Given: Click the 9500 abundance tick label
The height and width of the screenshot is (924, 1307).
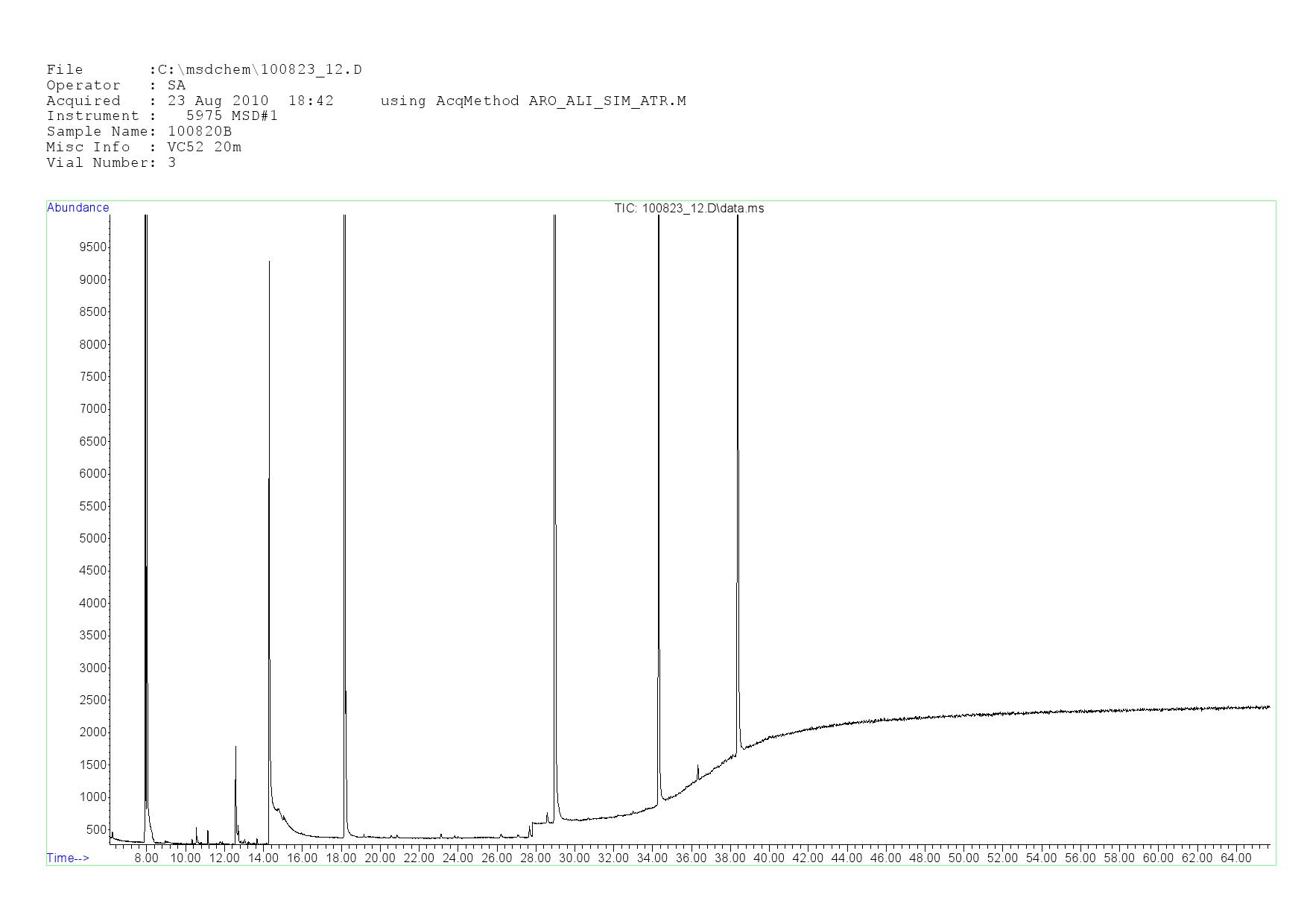Looking at the screenshot, I should [92, 247].
